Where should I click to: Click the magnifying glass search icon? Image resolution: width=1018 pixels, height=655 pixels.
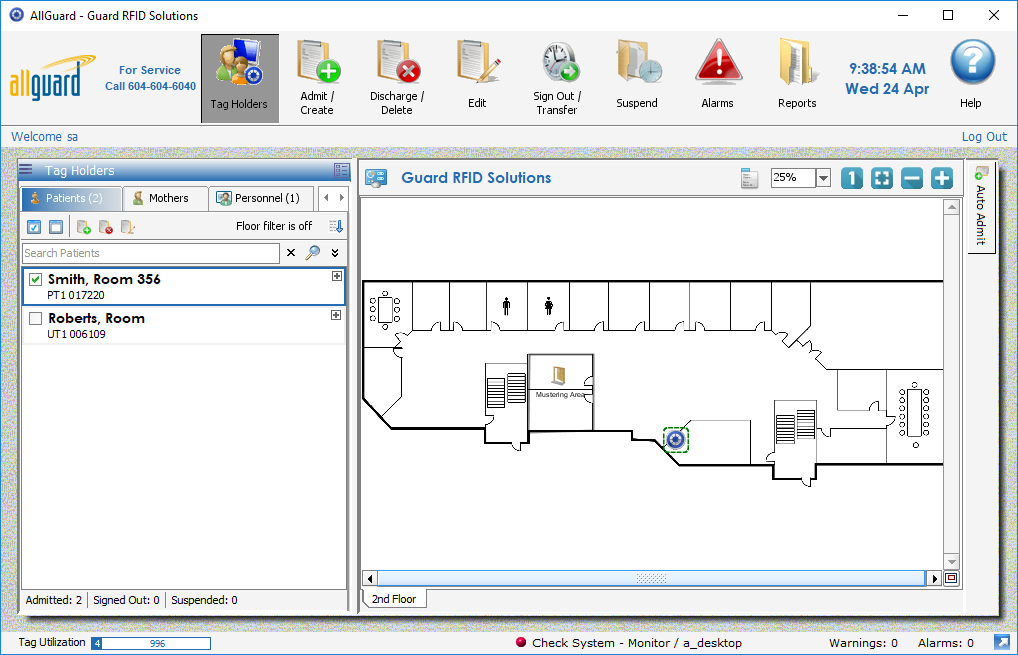click(x=313, y=253)
